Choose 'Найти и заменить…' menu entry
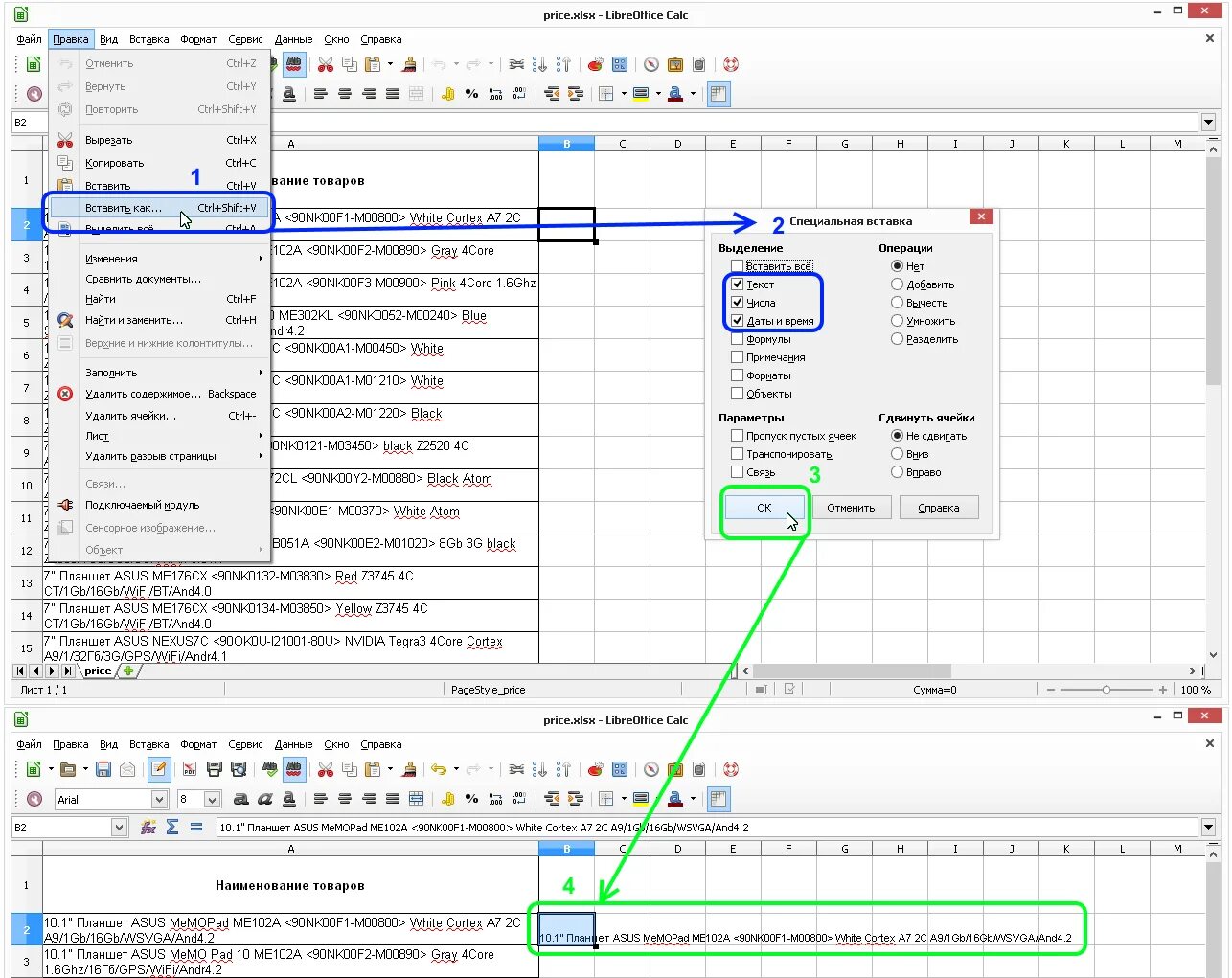The image size is (1232, 978). pyautogui.click(x=159, y=320)
